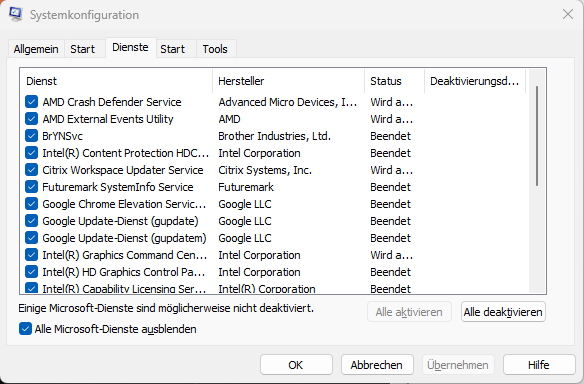Toggle Intel(R) Capability Licensing Service checkbox

(x=31, y=288)
